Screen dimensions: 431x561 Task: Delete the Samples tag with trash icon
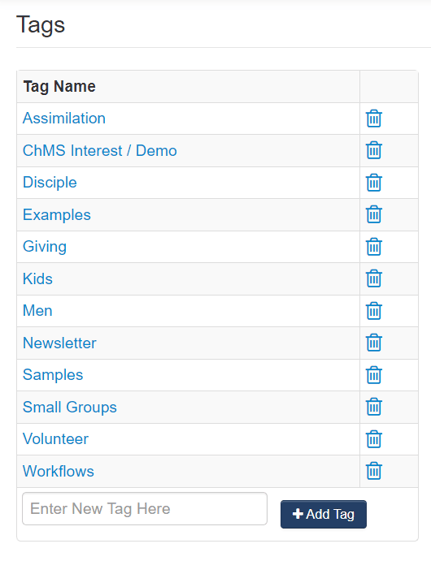(x=374, y=375)
